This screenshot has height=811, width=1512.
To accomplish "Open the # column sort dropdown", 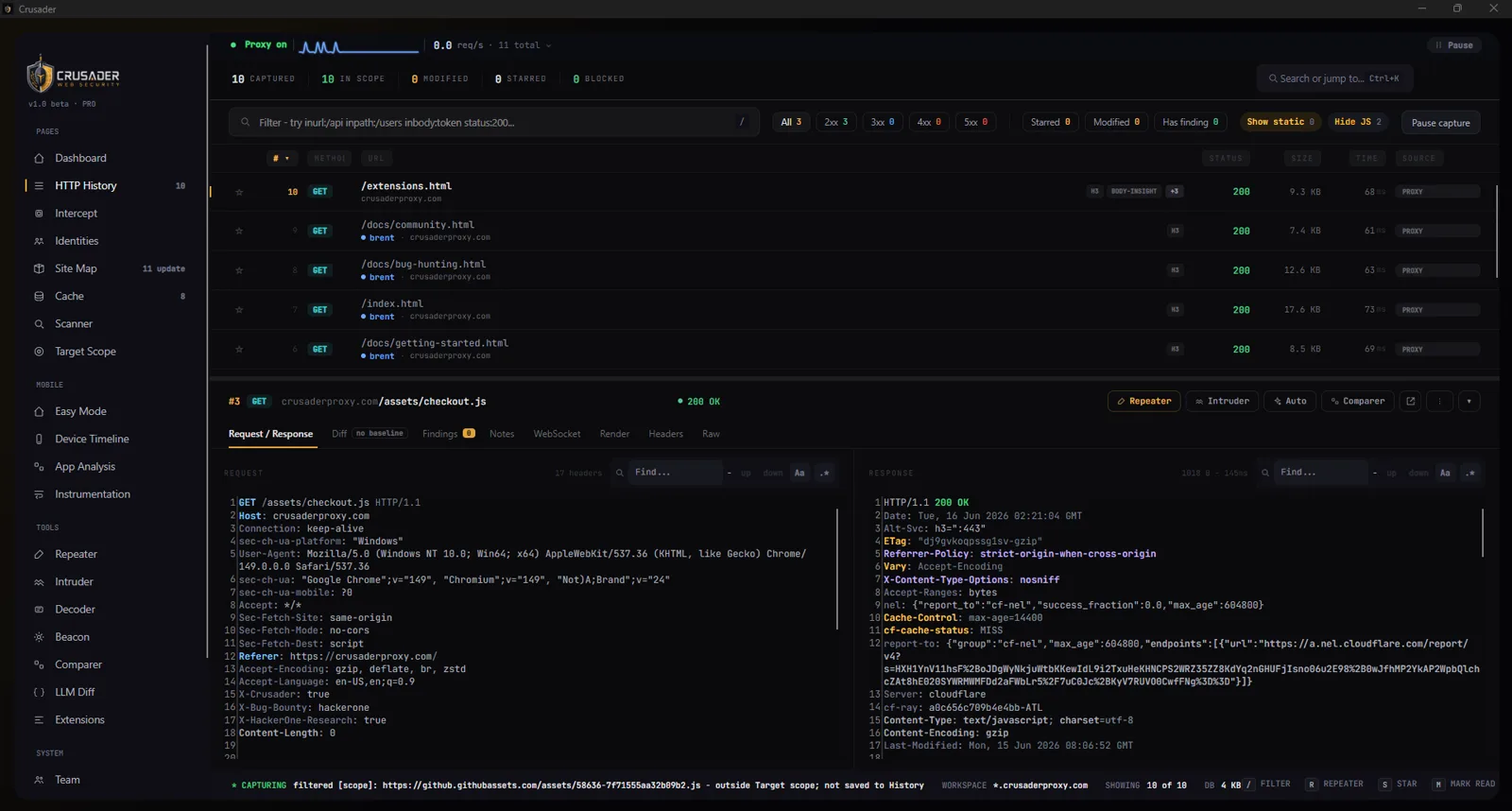I will point(282,159).
